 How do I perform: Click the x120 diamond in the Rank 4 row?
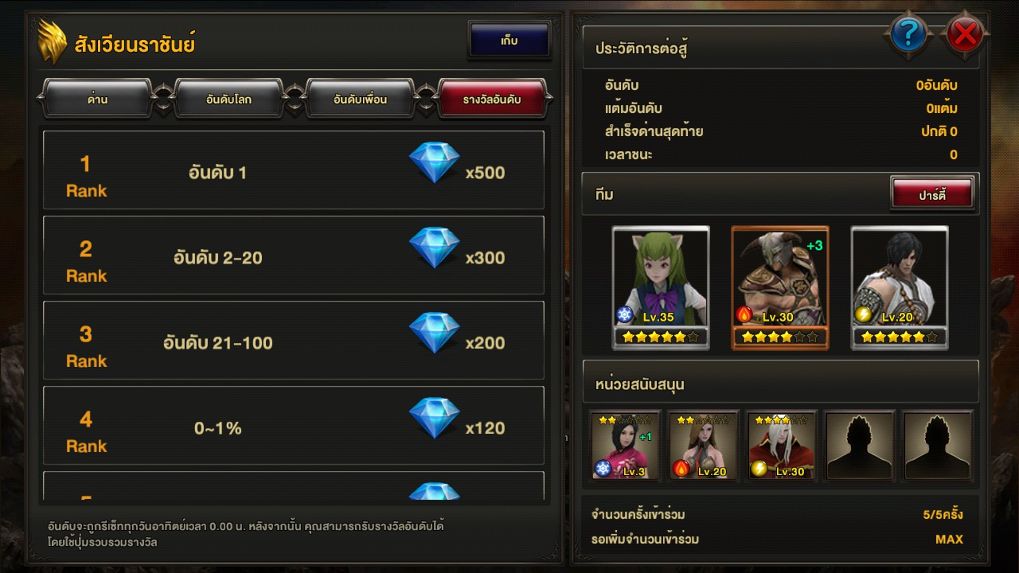tap(434, 418)
